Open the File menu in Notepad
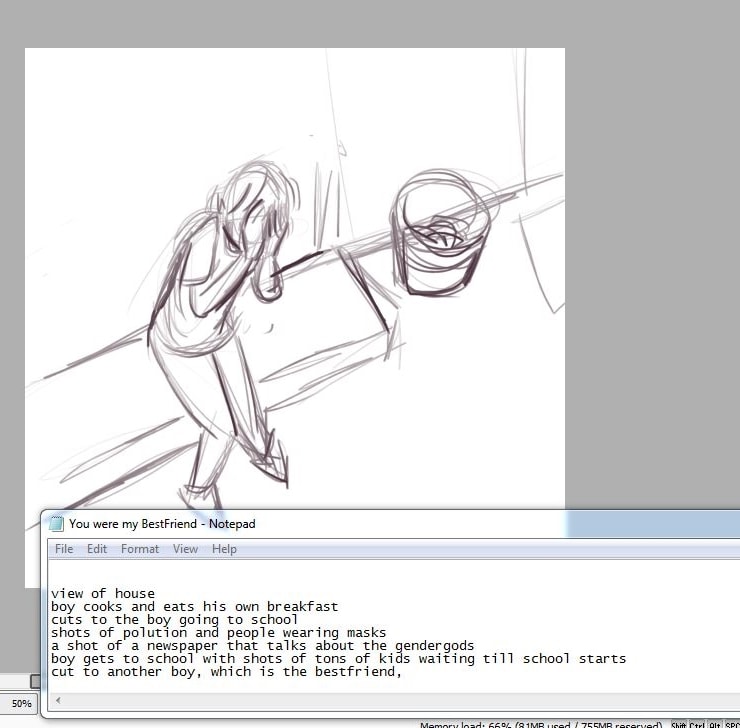This screenshot has height=728, width=740. tap(64, 549)
